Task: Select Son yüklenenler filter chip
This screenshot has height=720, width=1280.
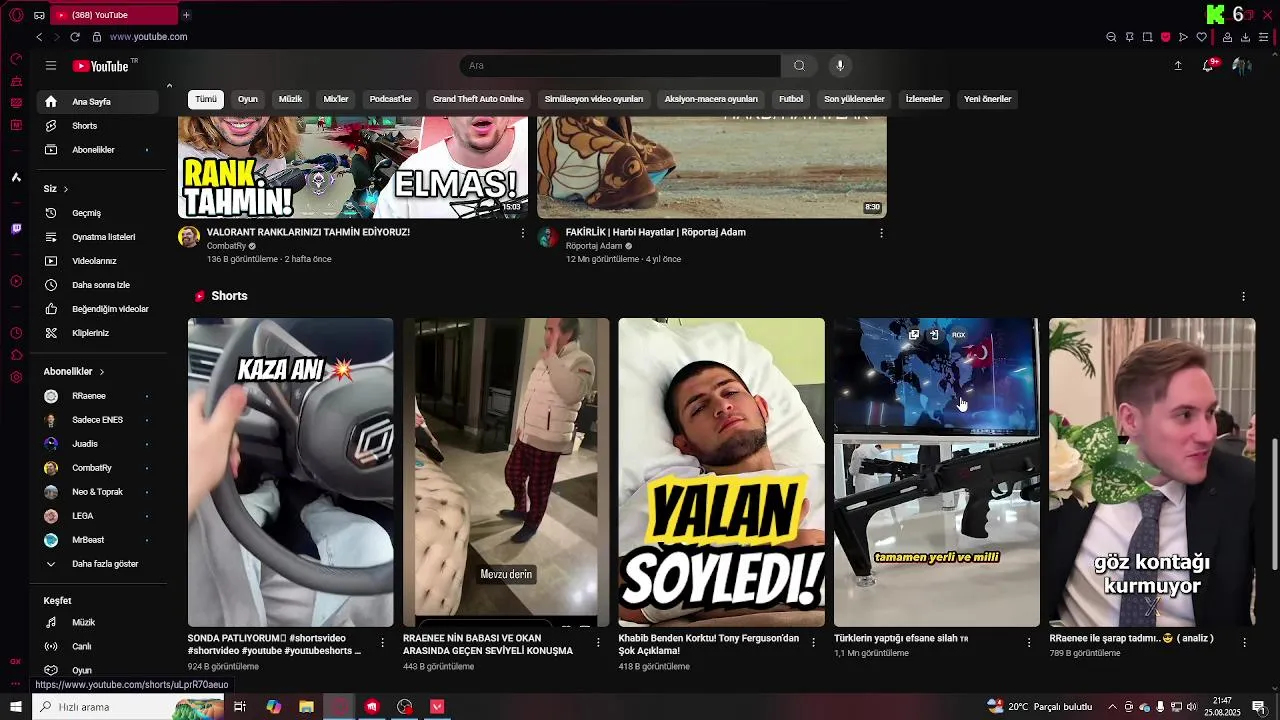Action: click(854, 99)
